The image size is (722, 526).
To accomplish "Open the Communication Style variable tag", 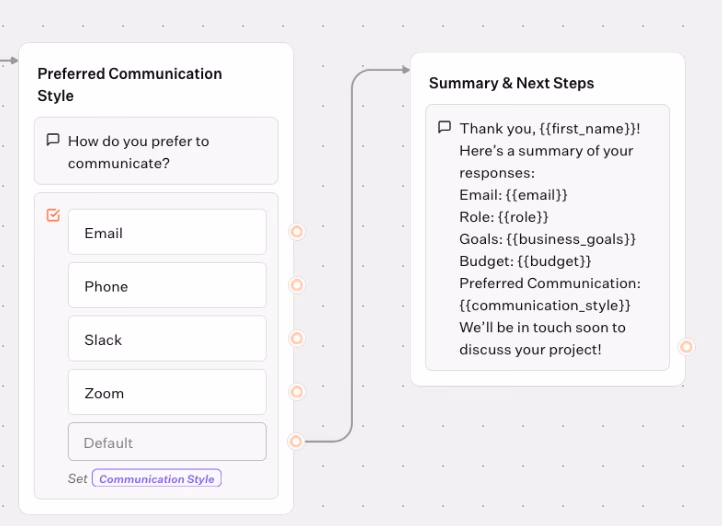I will click(x=157, y=479).
